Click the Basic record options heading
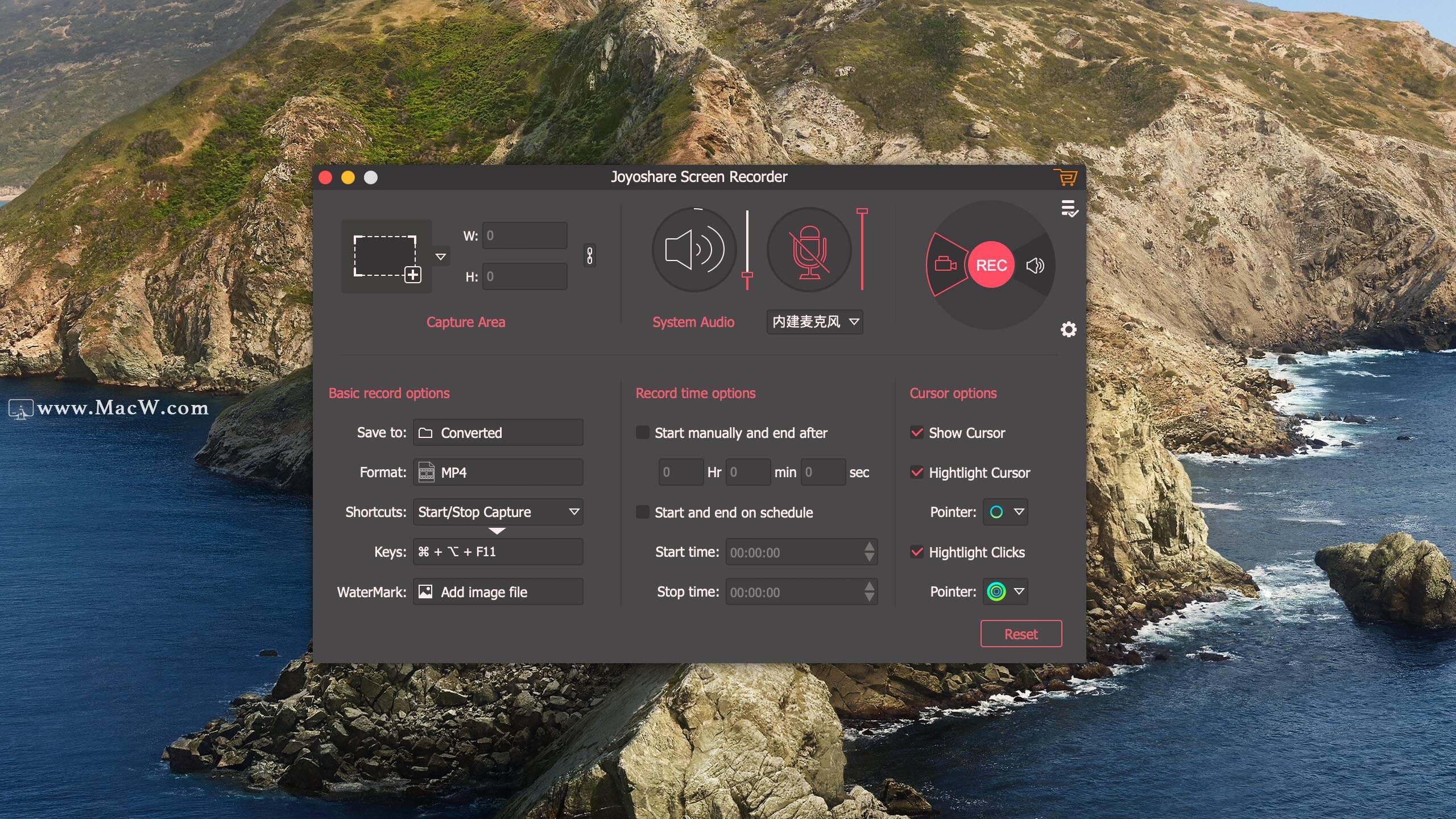 pyautogui.click(x=389, y=393)
